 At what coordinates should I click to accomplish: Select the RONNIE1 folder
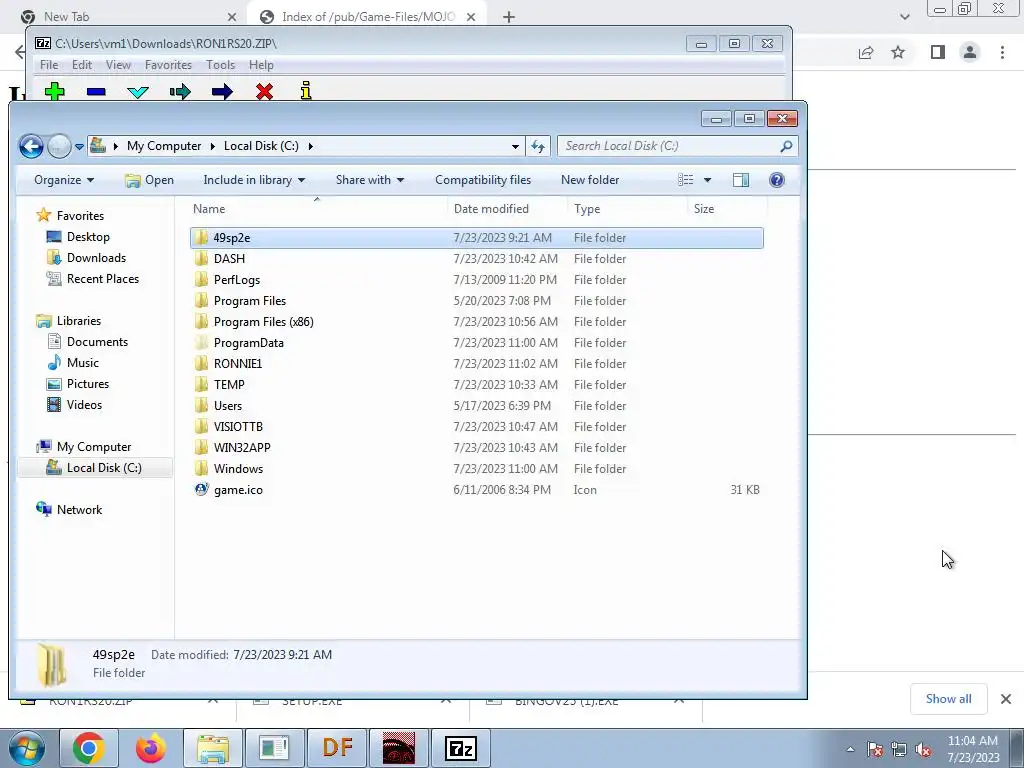point(477,364)
